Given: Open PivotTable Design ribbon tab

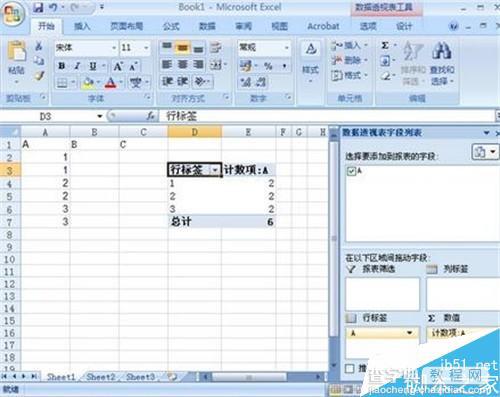Looking at the screenshot, I should coord(404,26).
